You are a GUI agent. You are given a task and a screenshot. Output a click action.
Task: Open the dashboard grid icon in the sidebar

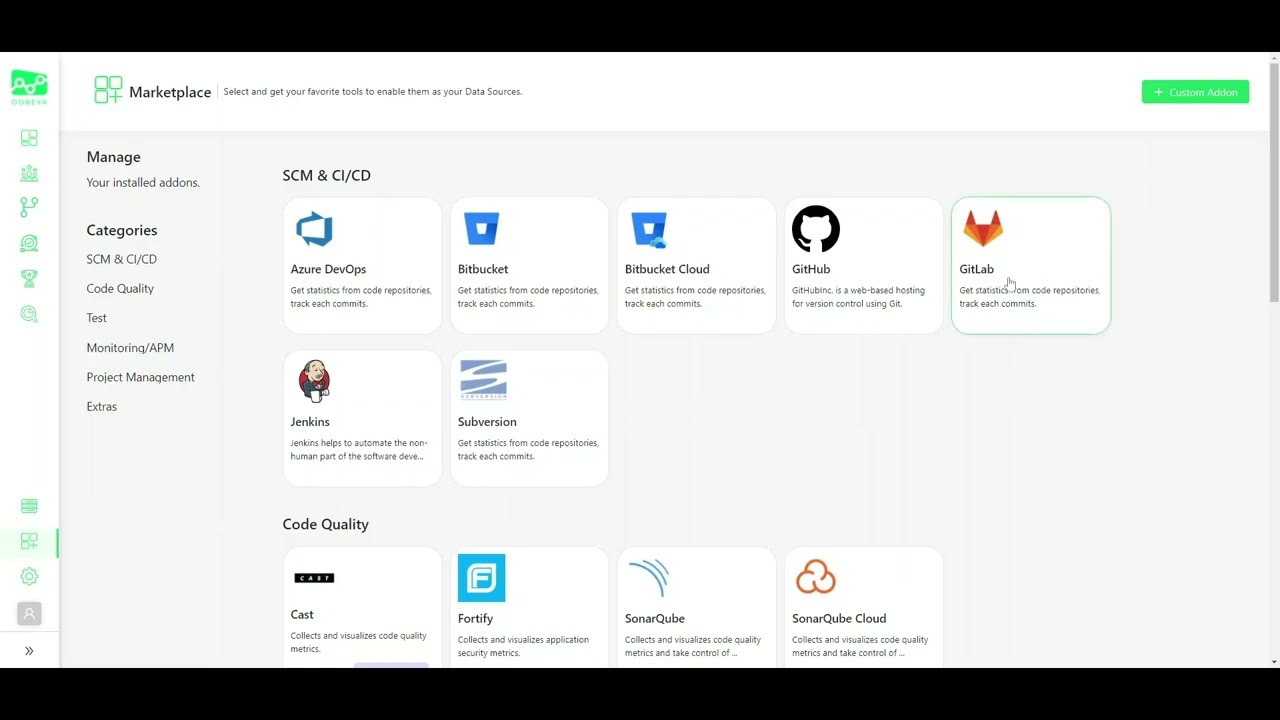point(29,138)
